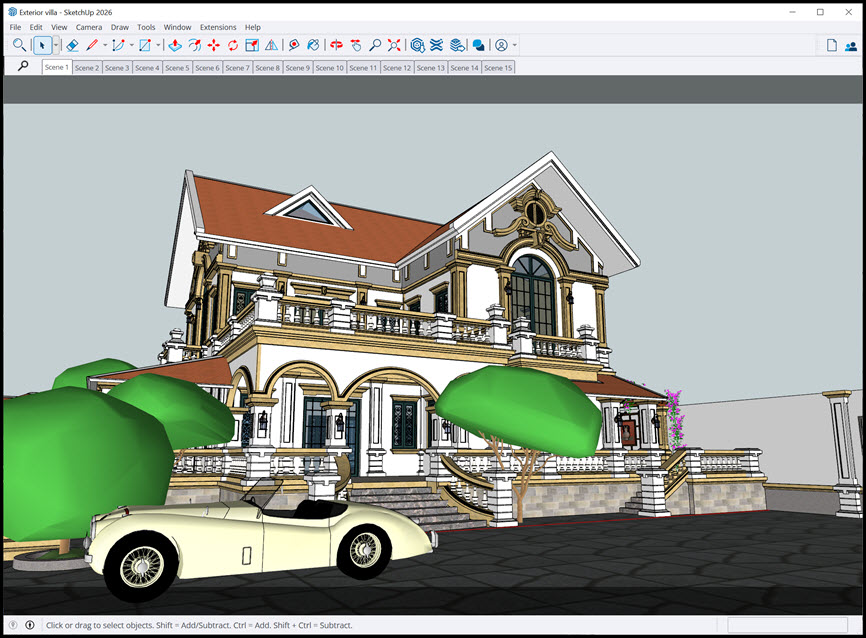Open the Tools menu
This screenshot has height=638, width=866.
coord(146,27)
